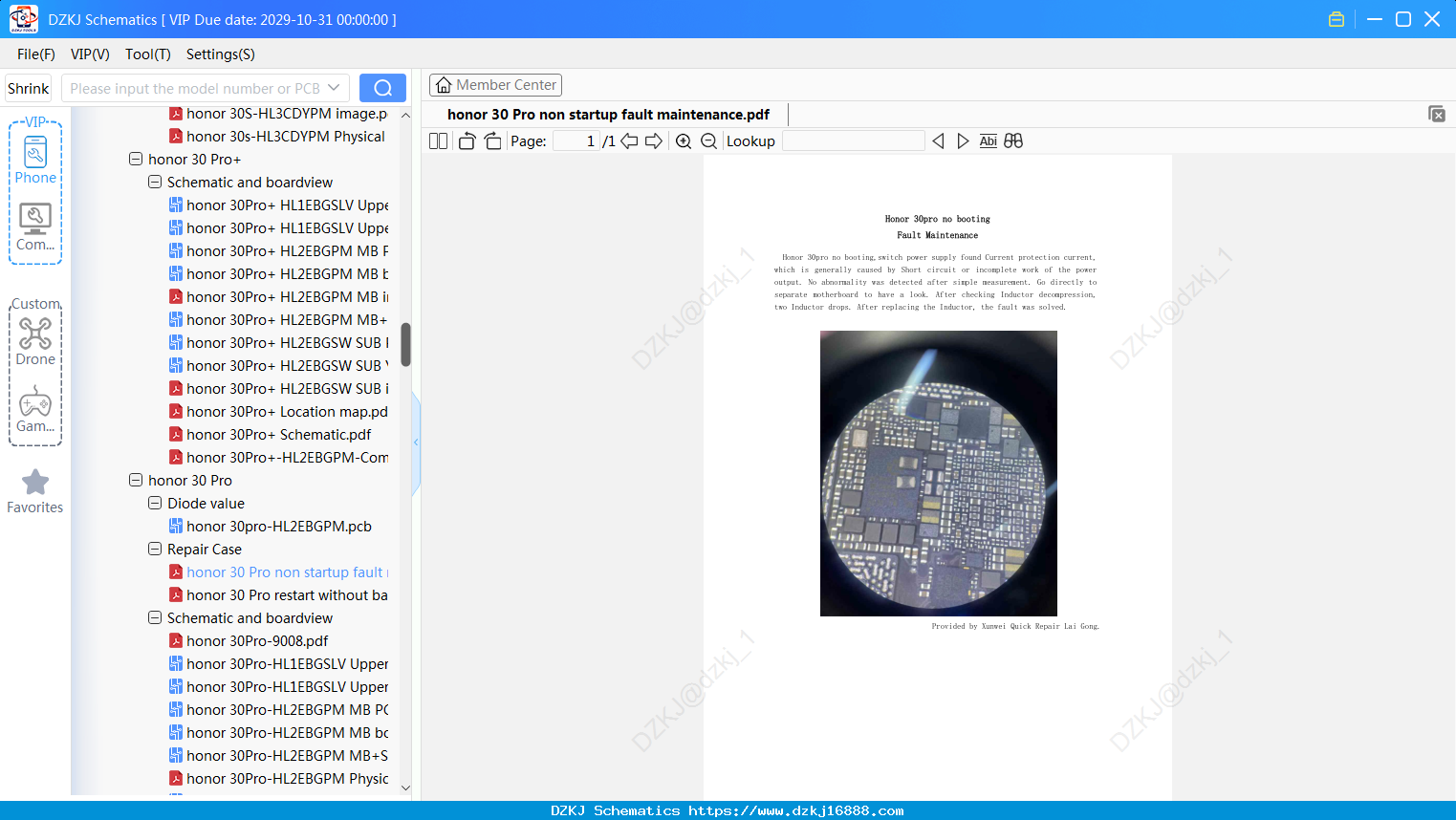Toggle the two-page view icon

click(x=439, y=141)
